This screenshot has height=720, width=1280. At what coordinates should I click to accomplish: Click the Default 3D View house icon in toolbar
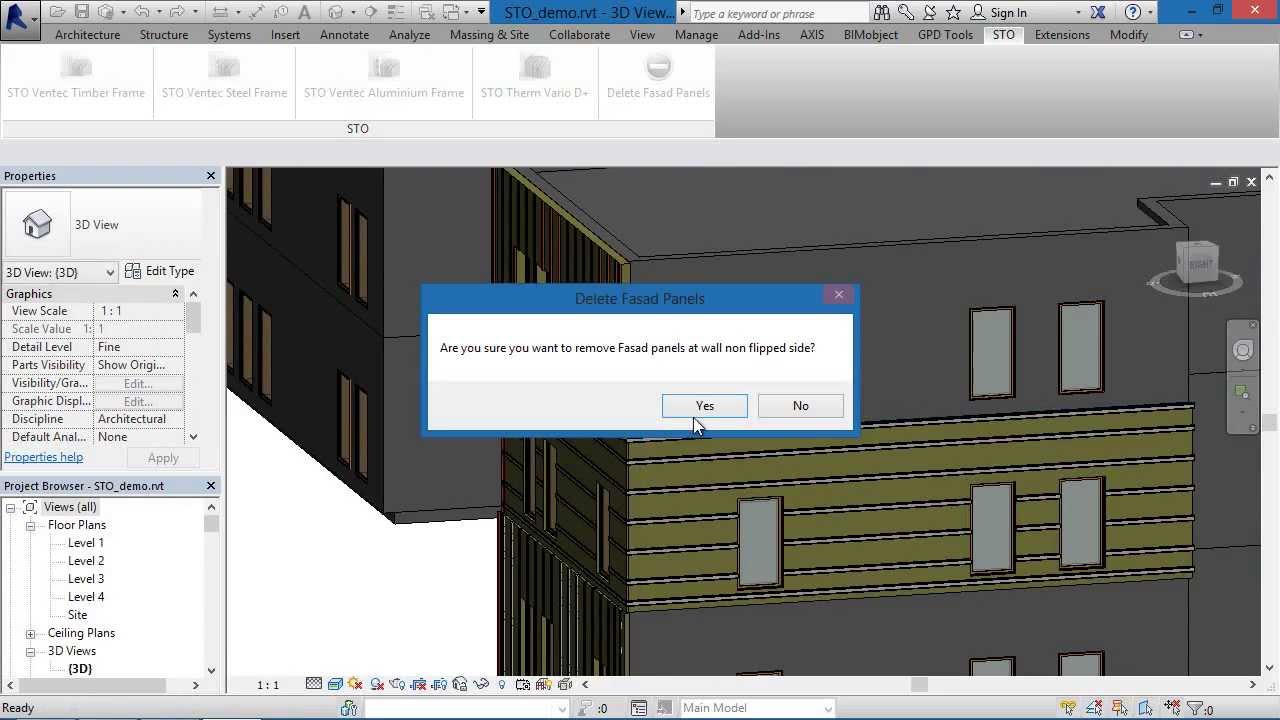[x=335, y=13]
